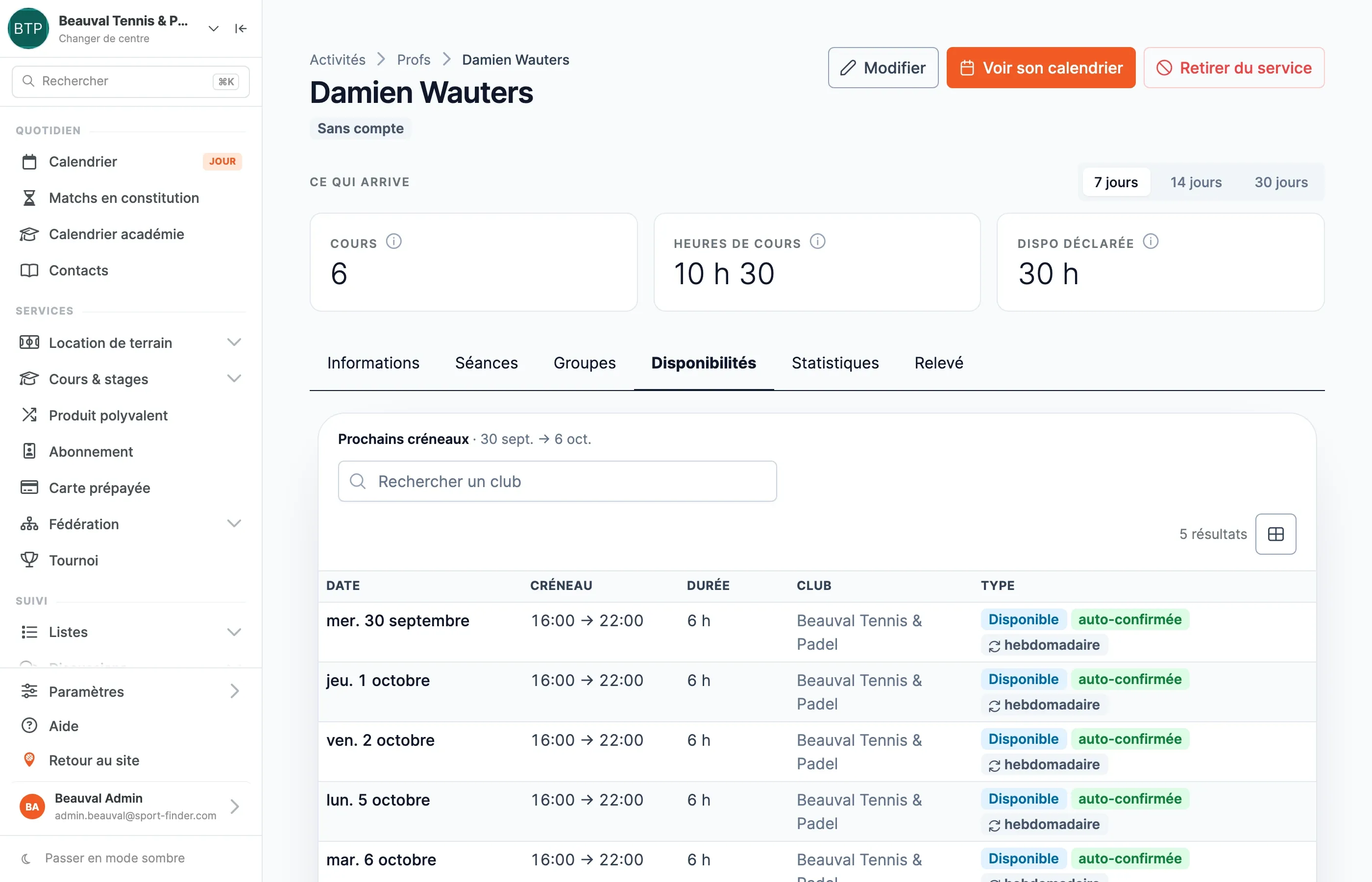Click Retirer du service button
The height and width of the screenshot is (882, 1372).
tap(1233, 68)
